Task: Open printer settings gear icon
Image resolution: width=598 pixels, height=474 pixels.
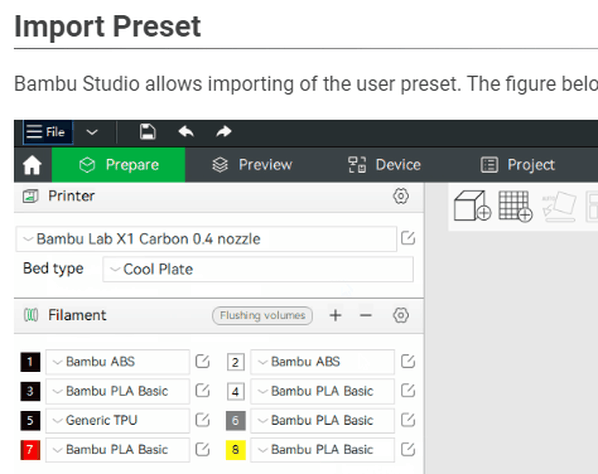Action: [401, 196]
